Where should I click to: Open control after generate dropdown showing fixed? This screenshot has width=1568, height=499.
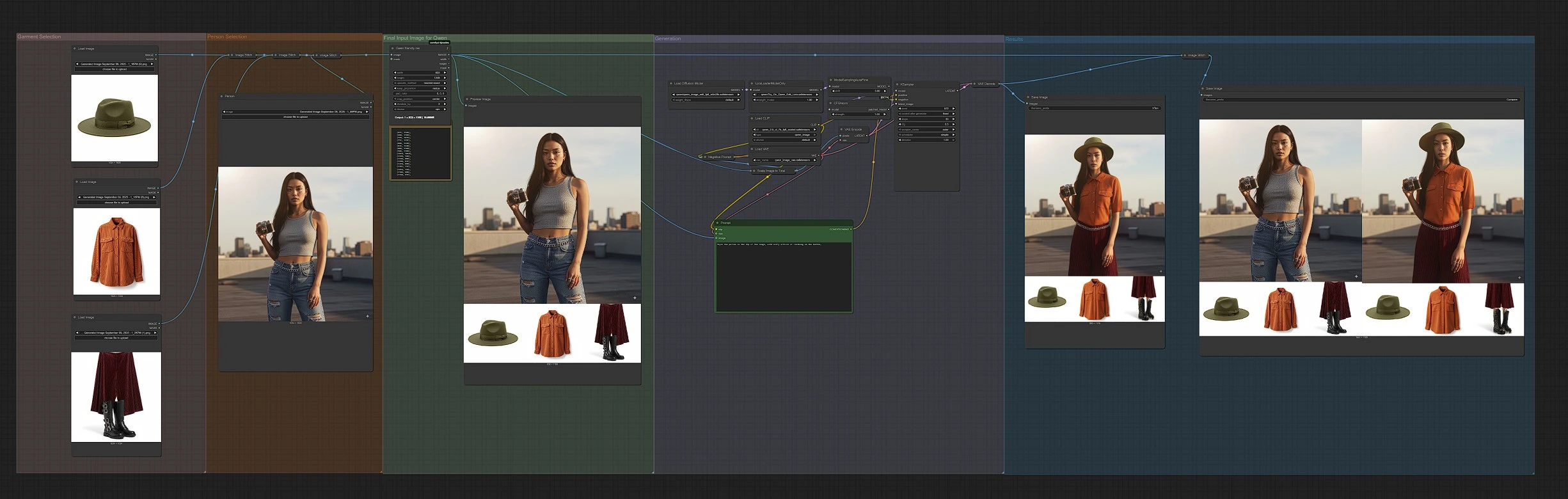(x=926, y=114)
